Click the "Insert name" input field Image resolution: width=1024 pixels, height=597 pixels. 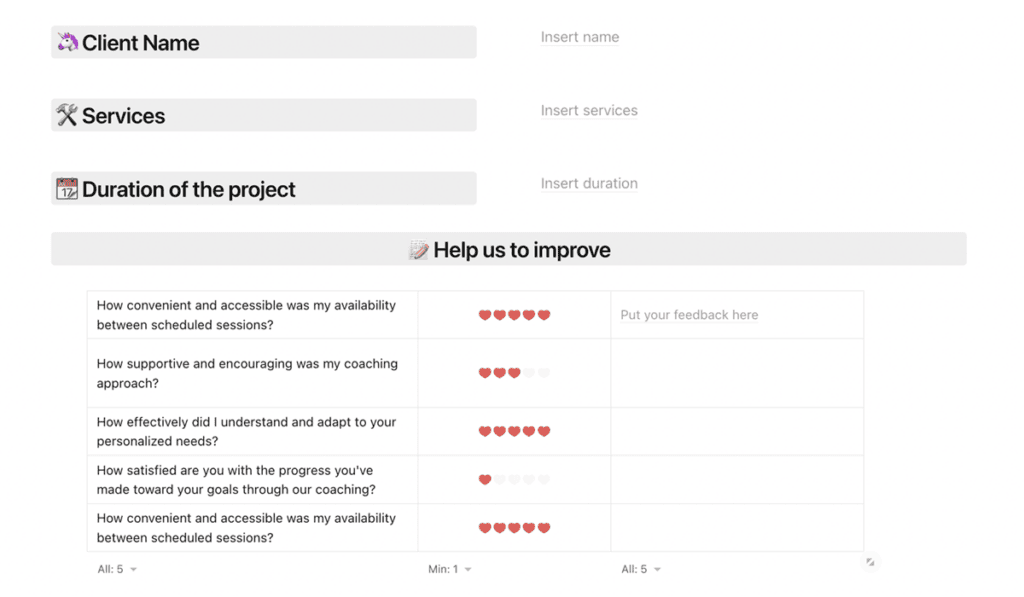point(579,37)
